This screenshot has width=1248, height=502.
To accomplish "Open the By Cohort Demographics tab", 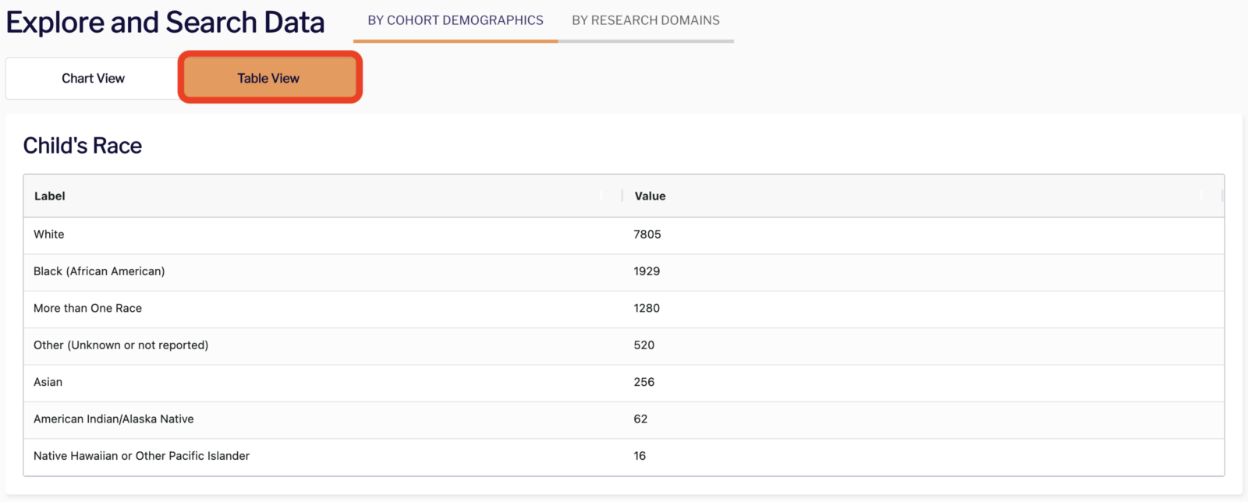I will (x=456, y=20).
